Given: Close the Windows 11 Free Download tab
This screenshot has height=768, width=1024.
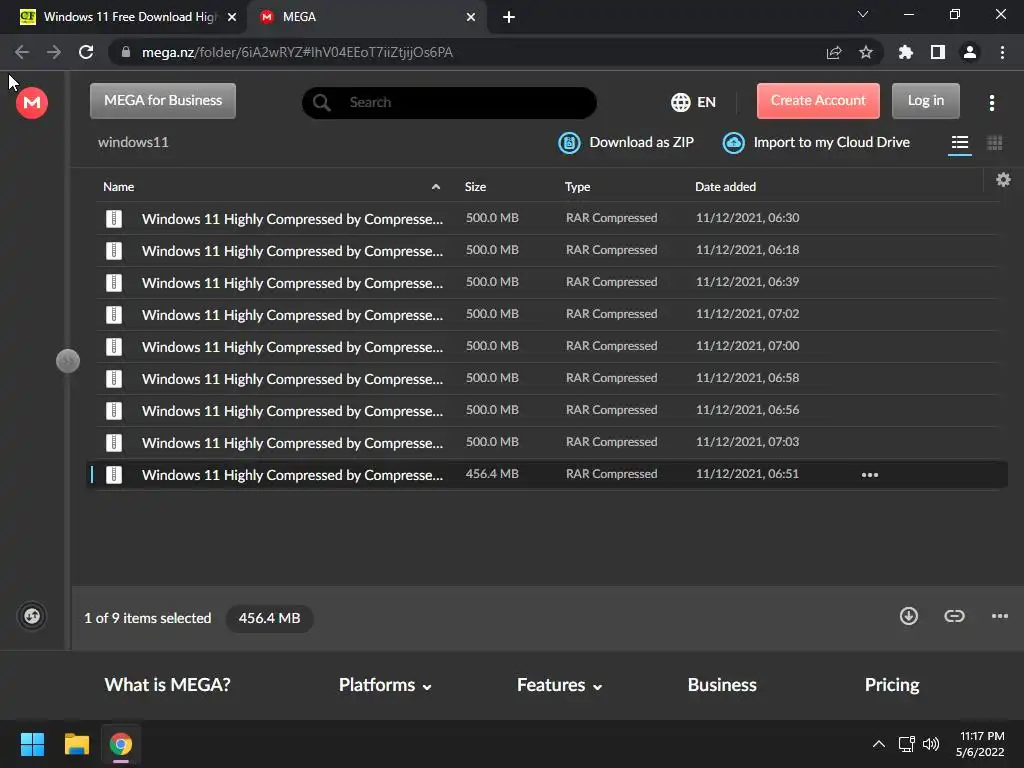Looking at the screenshot, I should [x=232, y=17].
